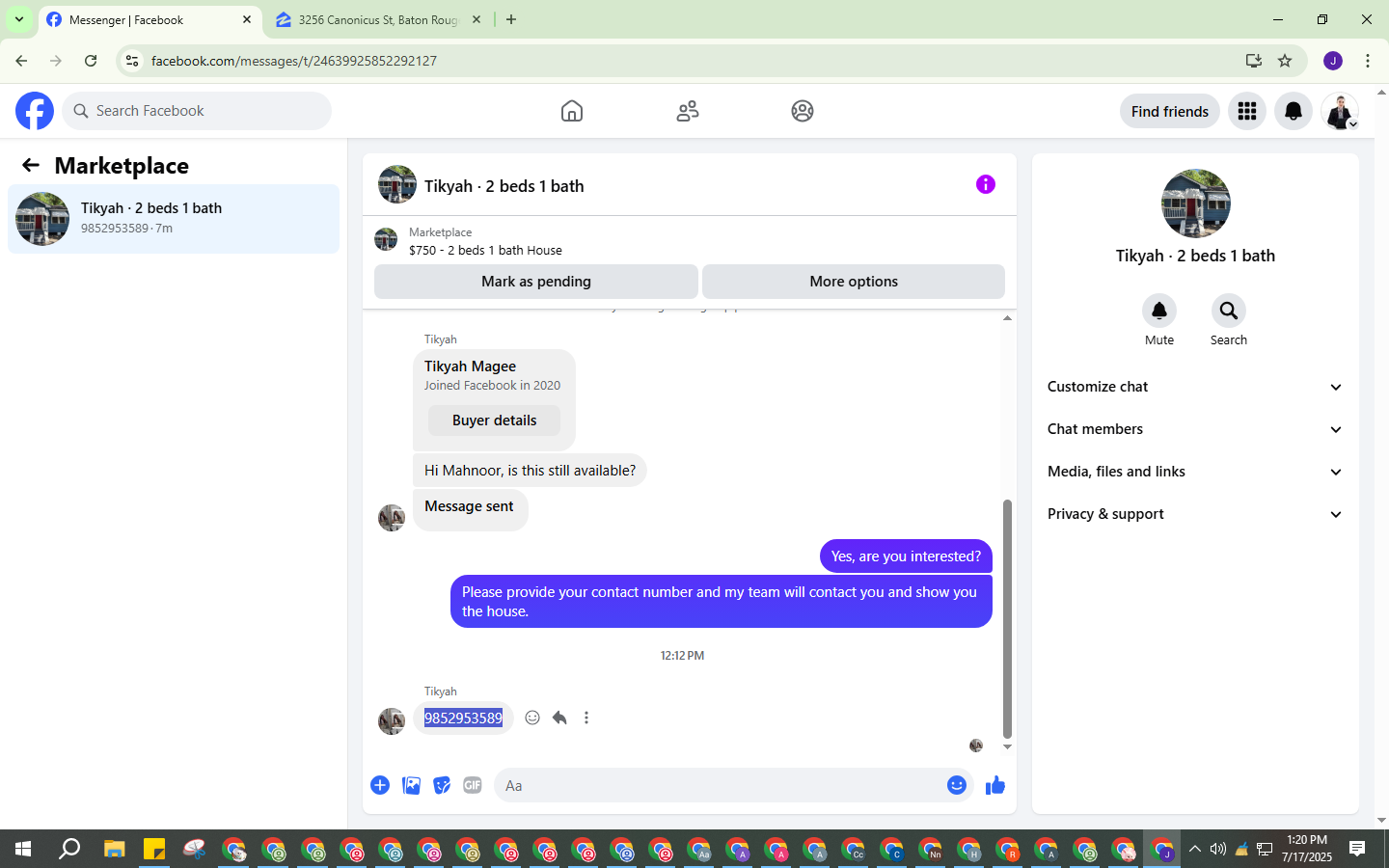Image resolution: width=1389 pixels, height=868 pixels.
Task: Open Facebook home via the logo
Action: pyautogui.click(x=35, y=111)
